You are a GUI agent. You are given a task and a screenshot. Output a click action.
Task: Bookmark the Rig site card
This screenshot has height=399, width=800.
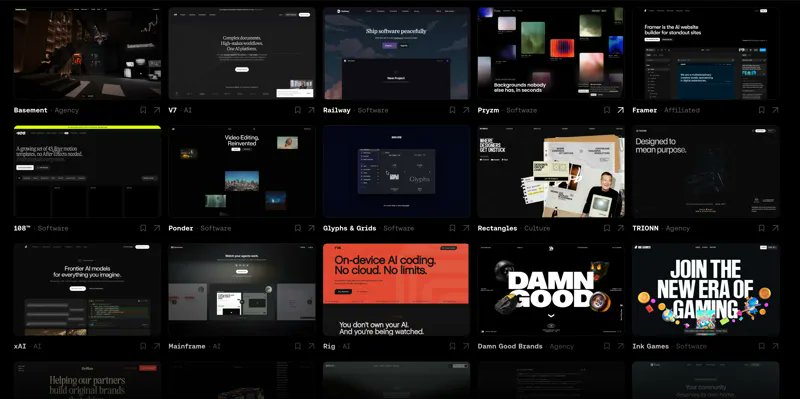pyautogui.click(x=453, y=346)
